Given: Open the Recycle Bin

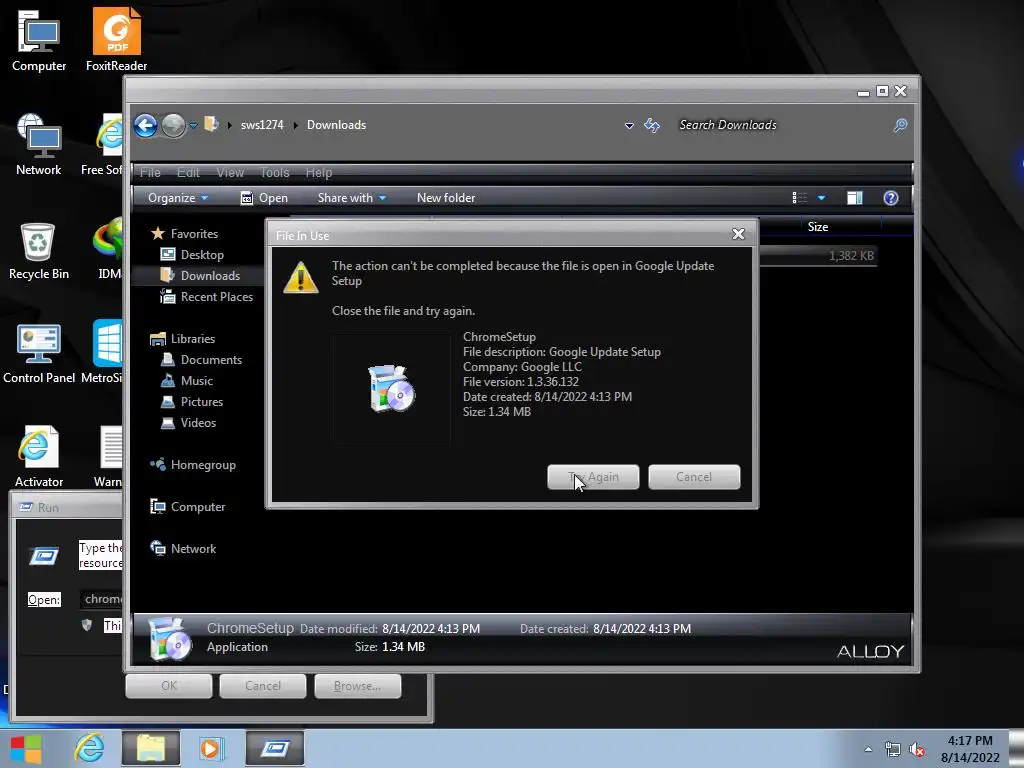Looking at the screenshot, I should point(39,251).
